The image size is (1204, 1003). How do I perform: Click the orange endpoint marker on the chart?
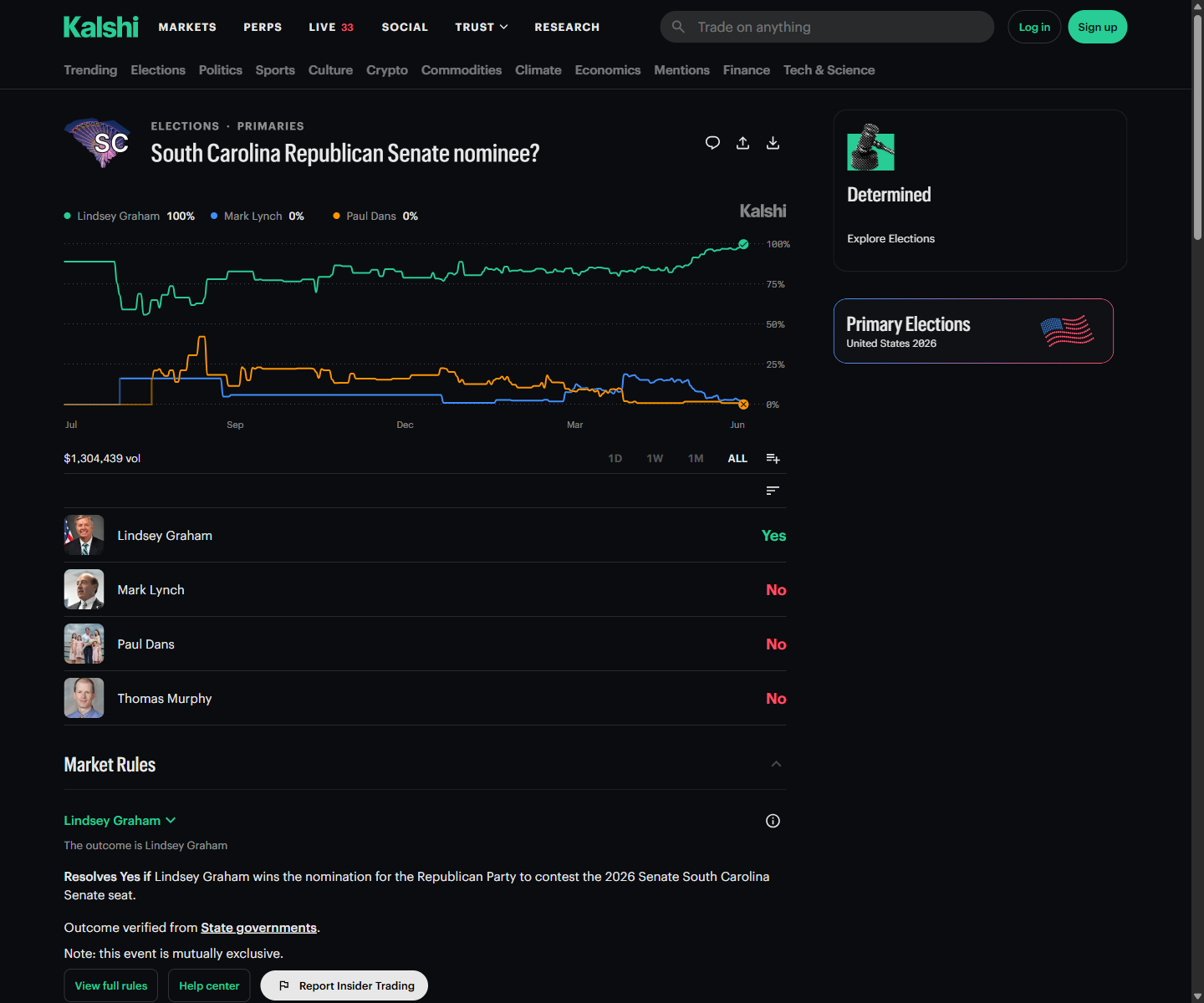(x=743, y=405)
